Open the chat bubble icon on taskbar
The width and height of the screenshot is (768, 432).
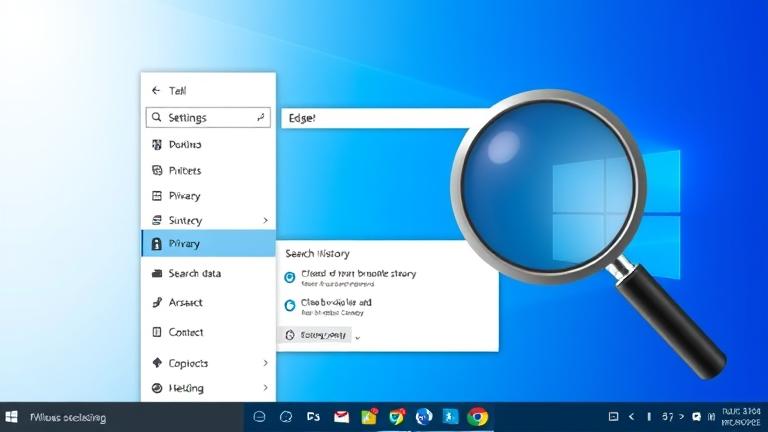[286, 417]
